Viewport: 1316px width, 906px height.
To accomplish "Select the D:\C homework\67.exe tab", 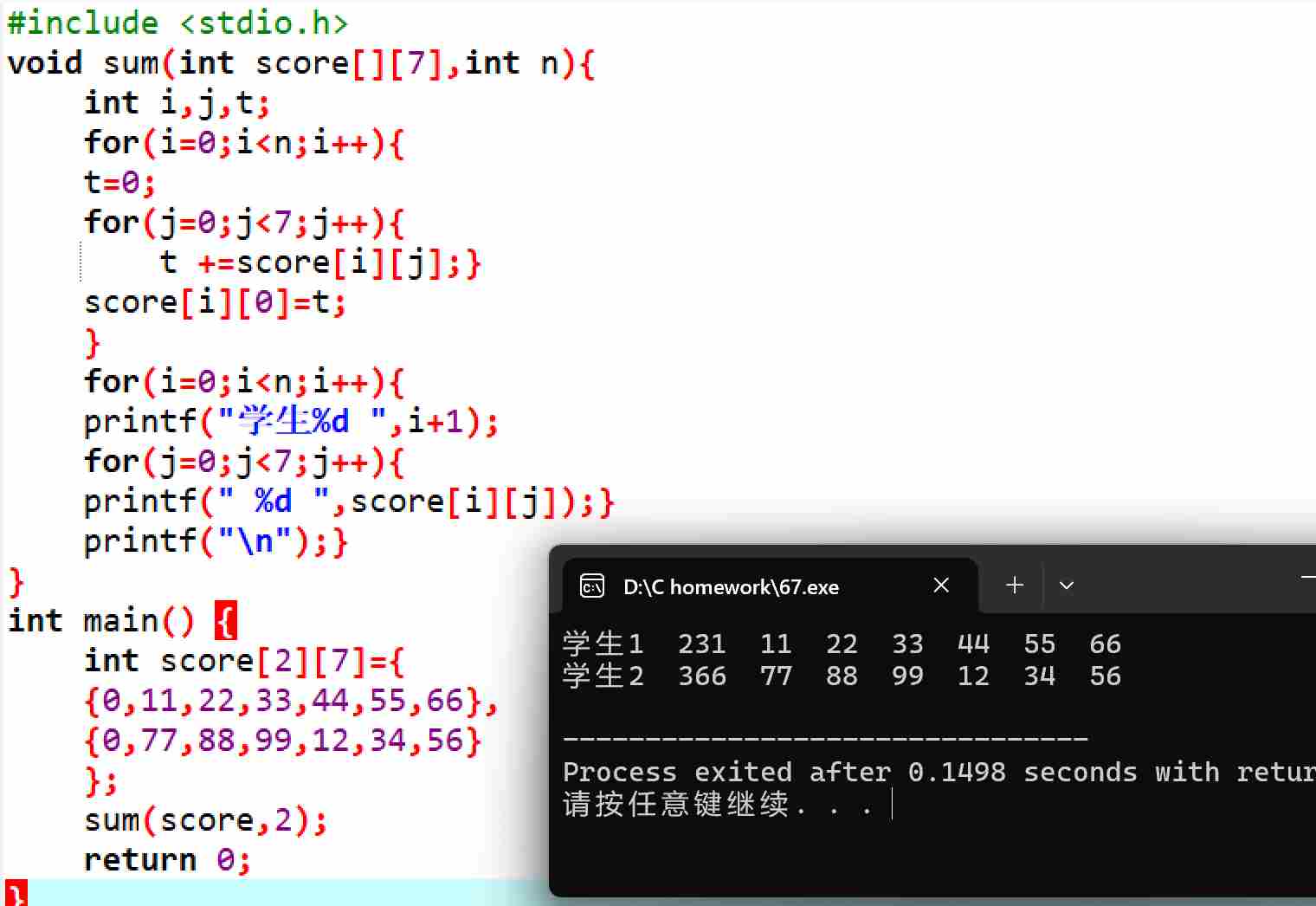I will click(730, 586).
